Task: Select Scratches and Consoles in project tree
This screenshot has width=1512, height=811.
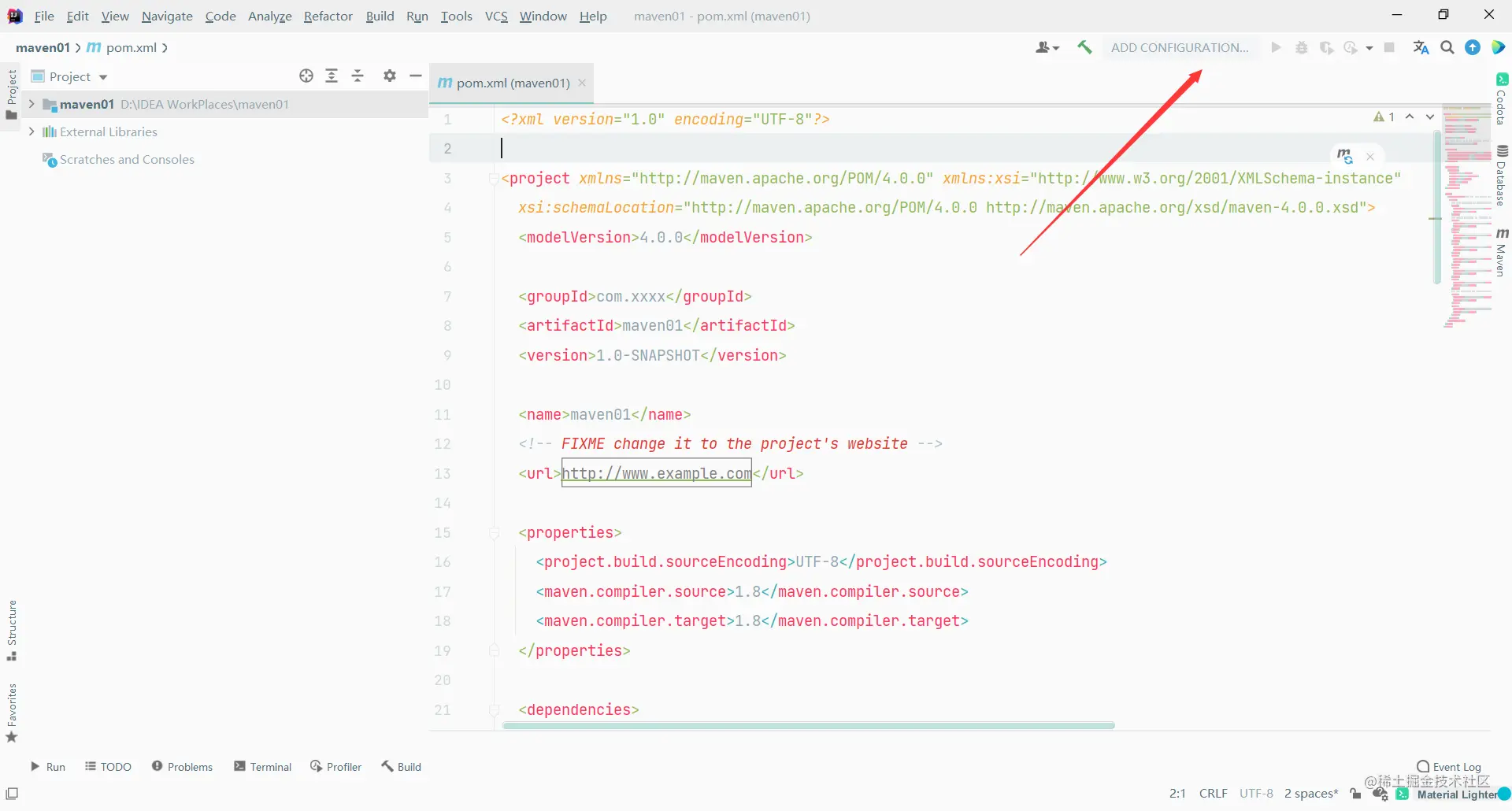Action: click(x=127, y=159)
